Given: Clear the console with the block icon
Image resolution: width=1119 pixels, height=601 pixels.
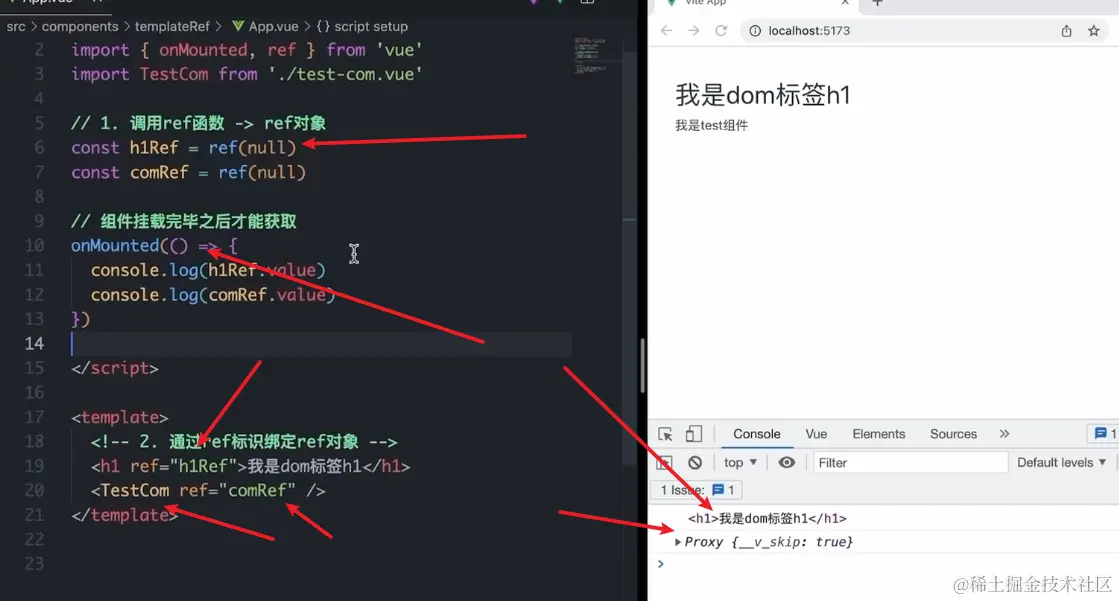Looking at the screenshot, I should click(695, 463).
